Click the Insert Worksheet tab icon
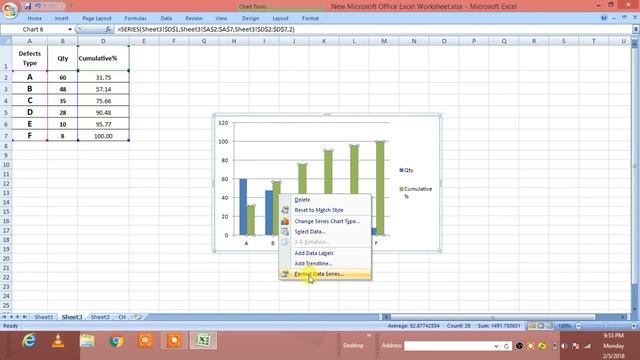This screenshot has height=360, width=640. pyautogui.click(x=138, y=317)
